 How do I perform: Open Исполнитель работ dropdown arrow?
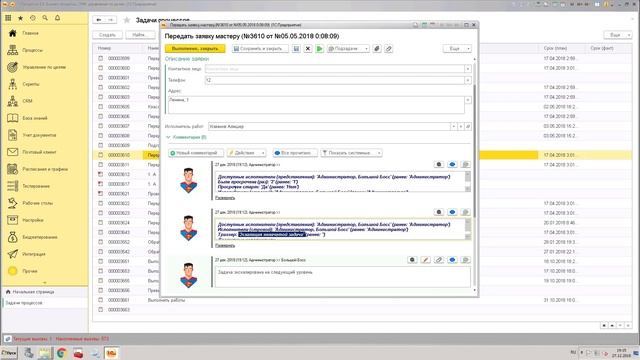(453, 127)
